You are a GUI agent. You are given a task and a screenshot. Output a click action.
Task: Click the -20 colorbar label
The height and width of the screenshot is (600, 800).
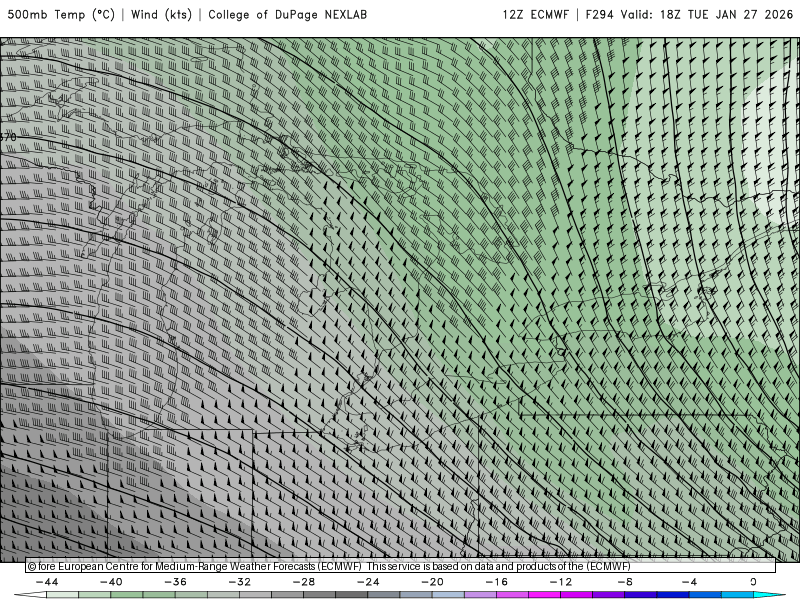tap(433, 582)
